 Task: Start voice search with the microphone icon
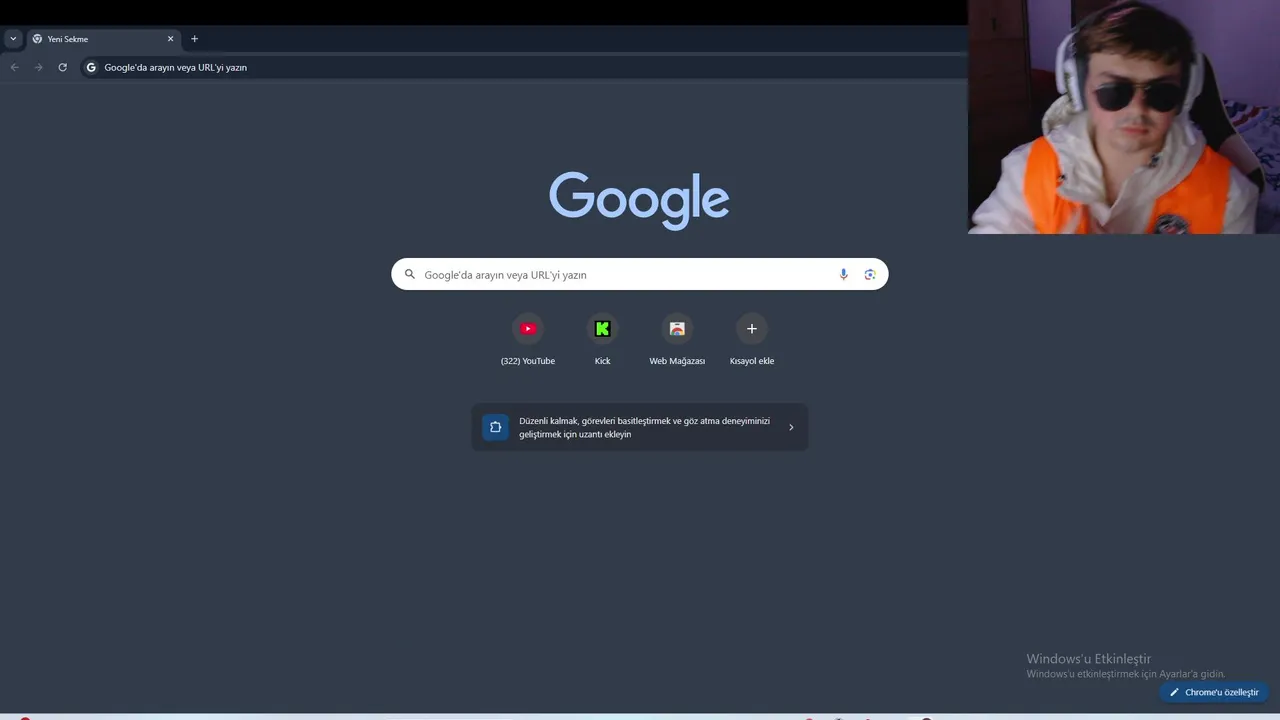tap(843, 274)
